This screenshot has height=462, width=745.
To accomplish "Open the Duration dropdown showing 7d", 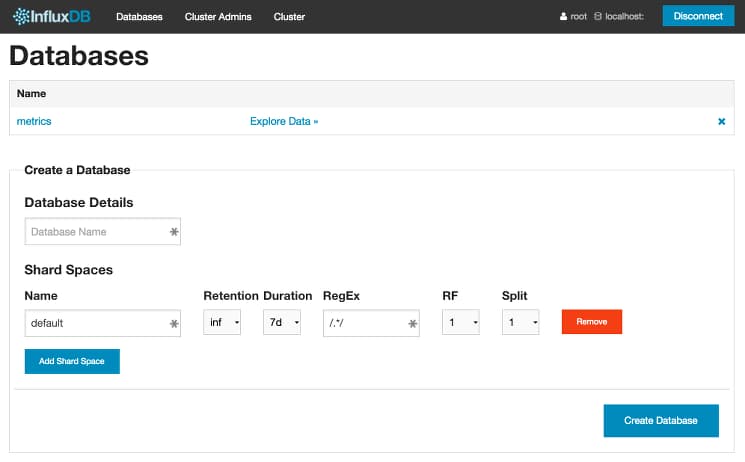I will 282,322.
